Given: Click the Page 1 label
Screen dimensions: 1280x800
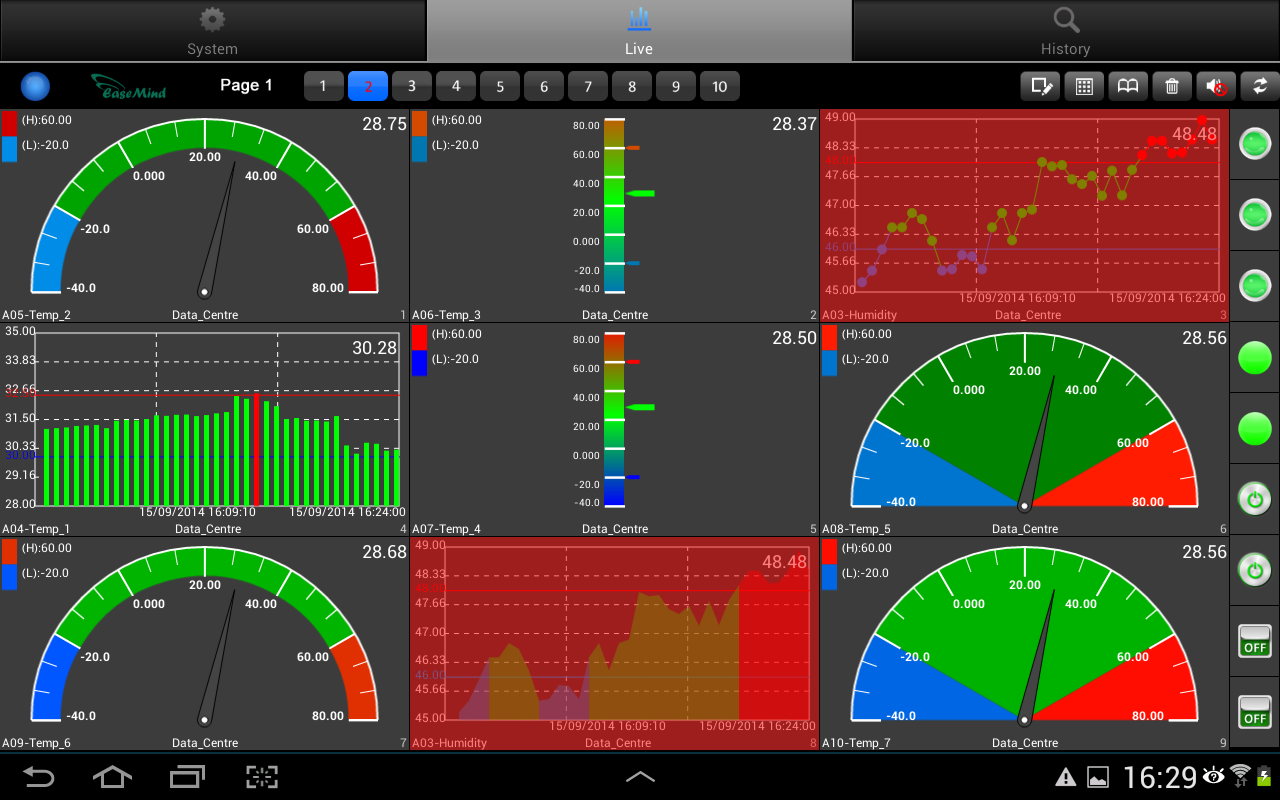Looking at the screenshot, I should tap(246, 85).
